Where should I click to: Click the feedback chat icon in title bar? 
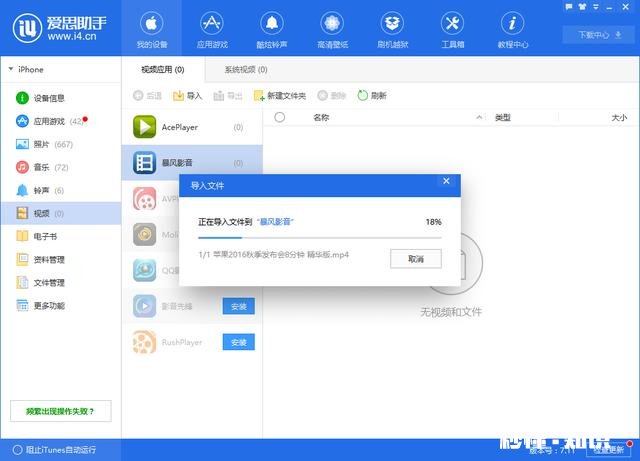click(569, 7)
